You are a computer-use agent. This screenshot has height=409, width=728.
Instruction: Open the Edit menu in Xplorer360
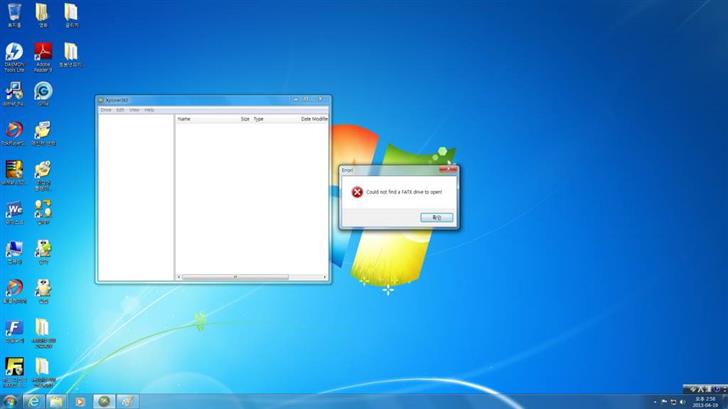[x=120, y=110]
